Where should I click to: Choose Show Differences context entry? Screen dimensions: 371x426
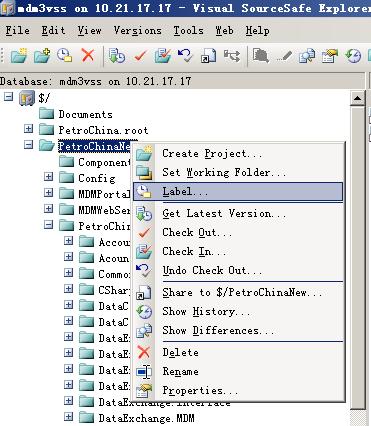pyautogui.click(x=238, y=331)
